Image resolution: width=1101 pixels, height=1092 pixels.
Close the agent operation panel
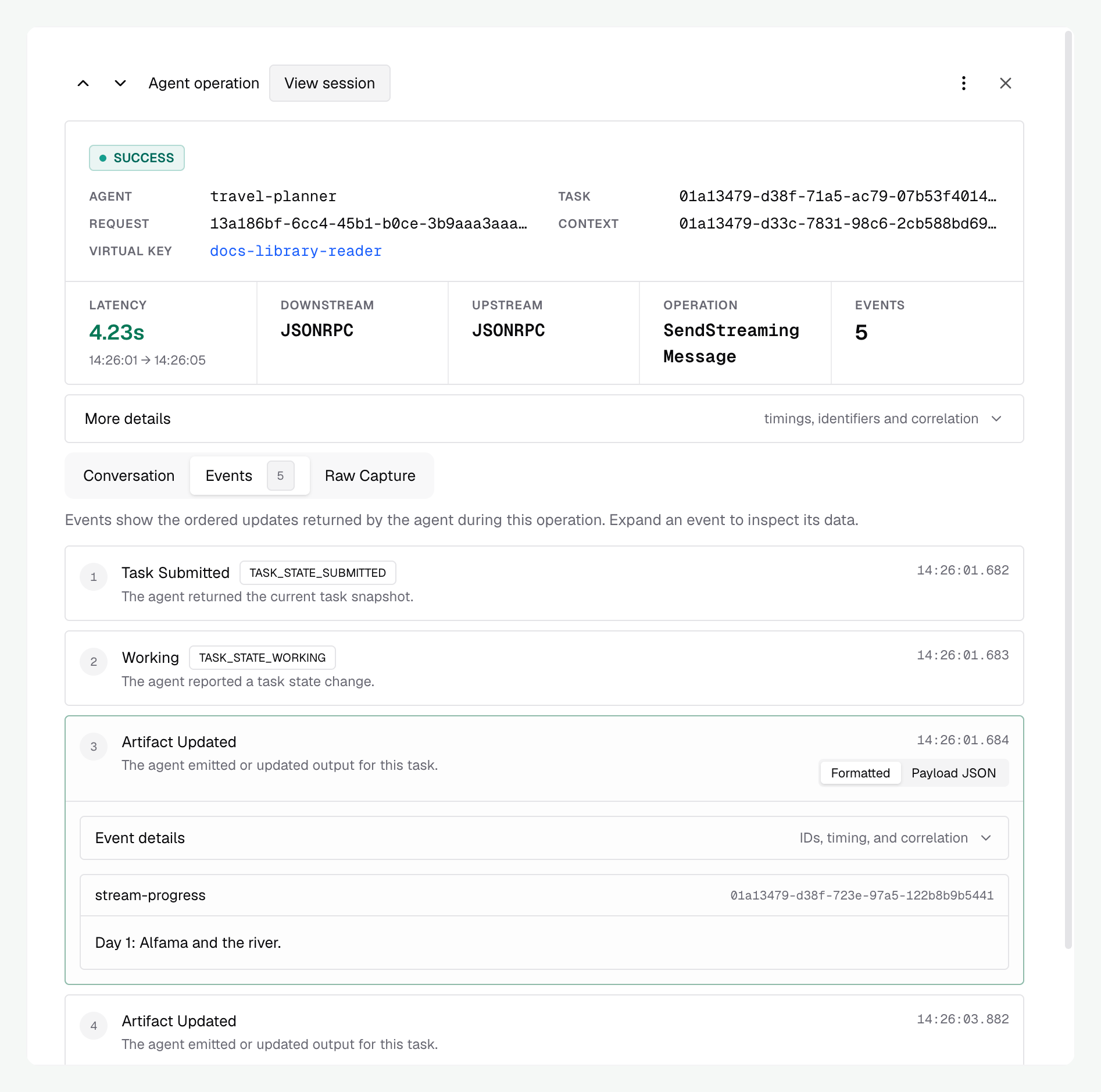click(x=1005, y=83)
